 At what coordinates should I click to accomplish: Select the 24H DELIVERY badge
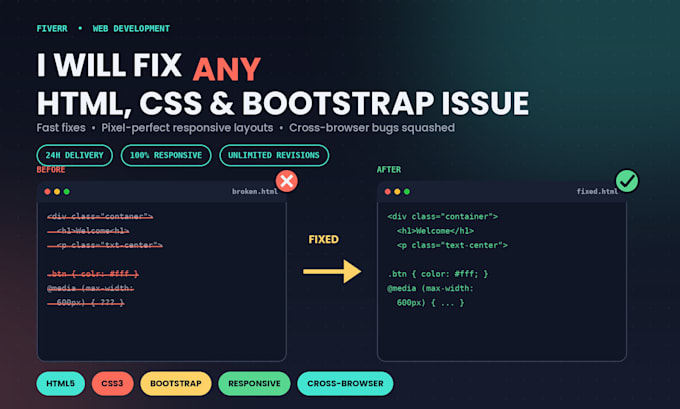(75, 155)
